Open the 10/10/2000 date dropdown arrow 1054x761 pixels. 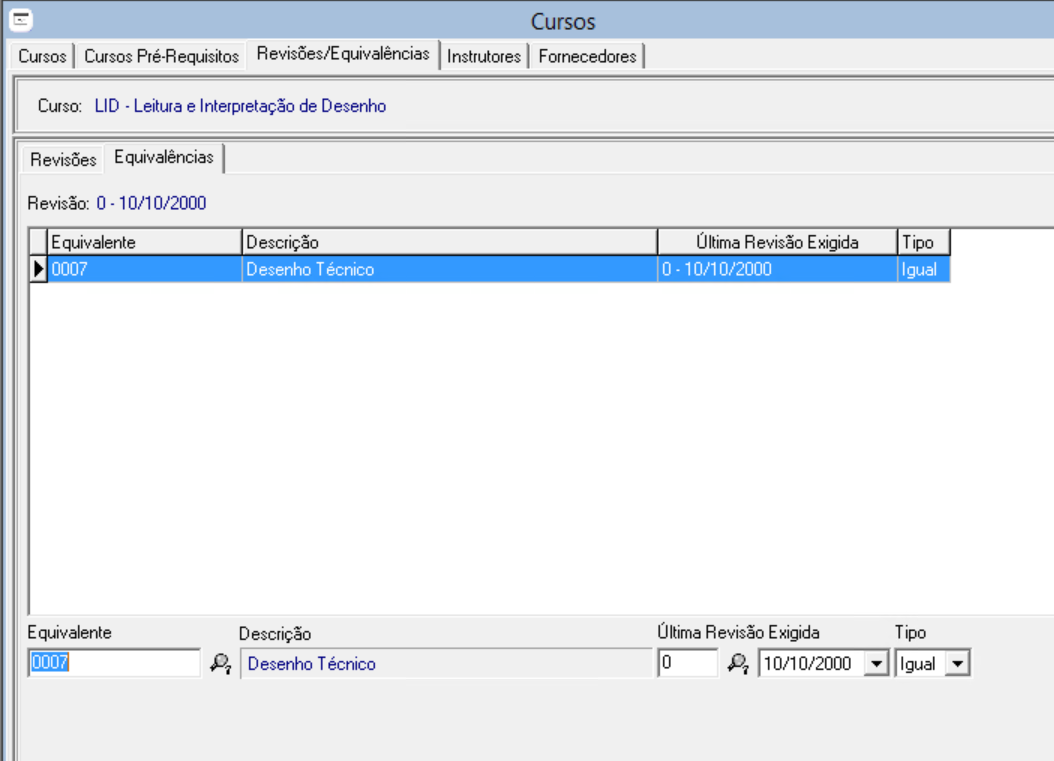tap(877, 664)
